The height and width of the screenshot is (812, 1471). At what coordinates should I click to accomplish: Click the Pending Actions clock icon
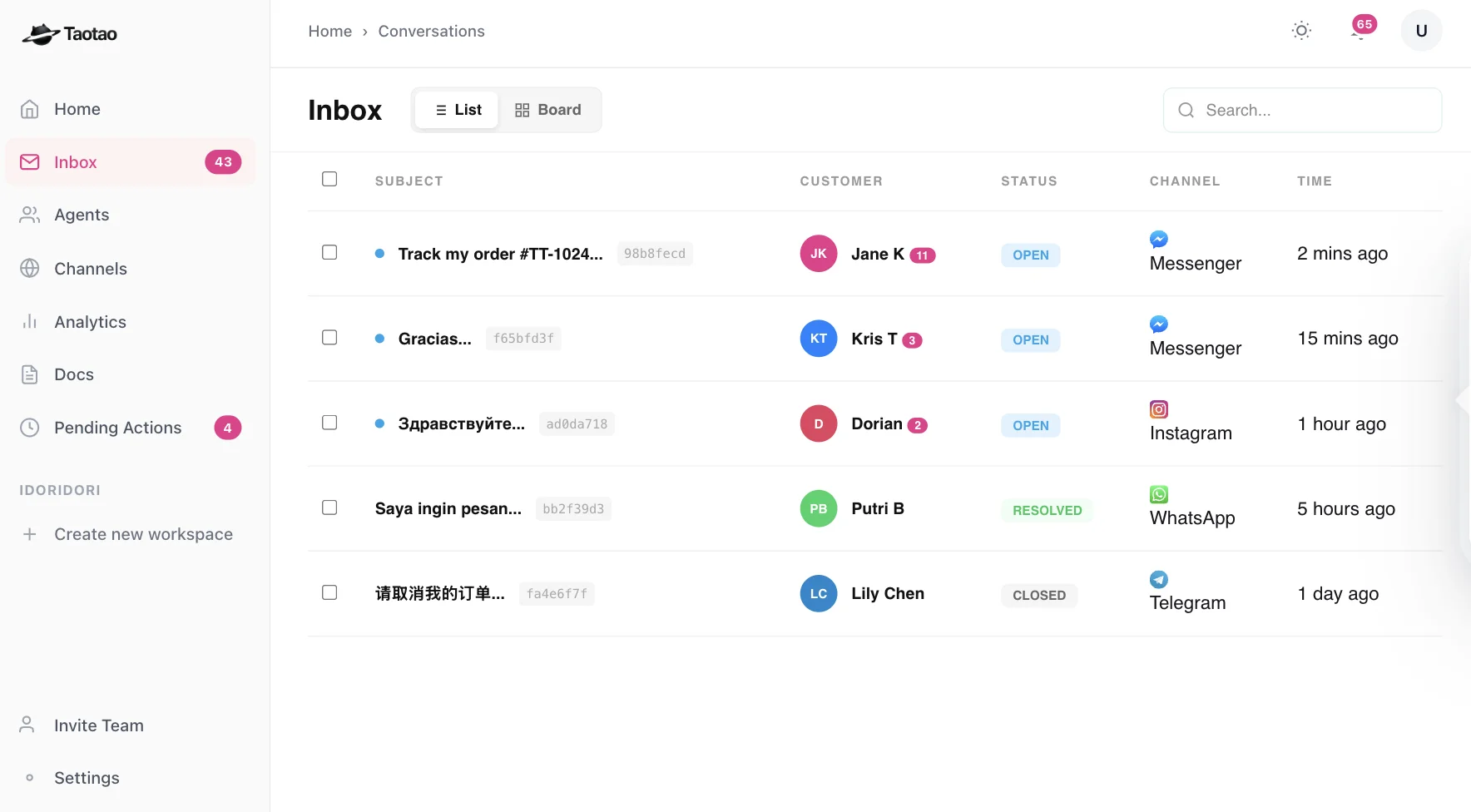(30, 428)
